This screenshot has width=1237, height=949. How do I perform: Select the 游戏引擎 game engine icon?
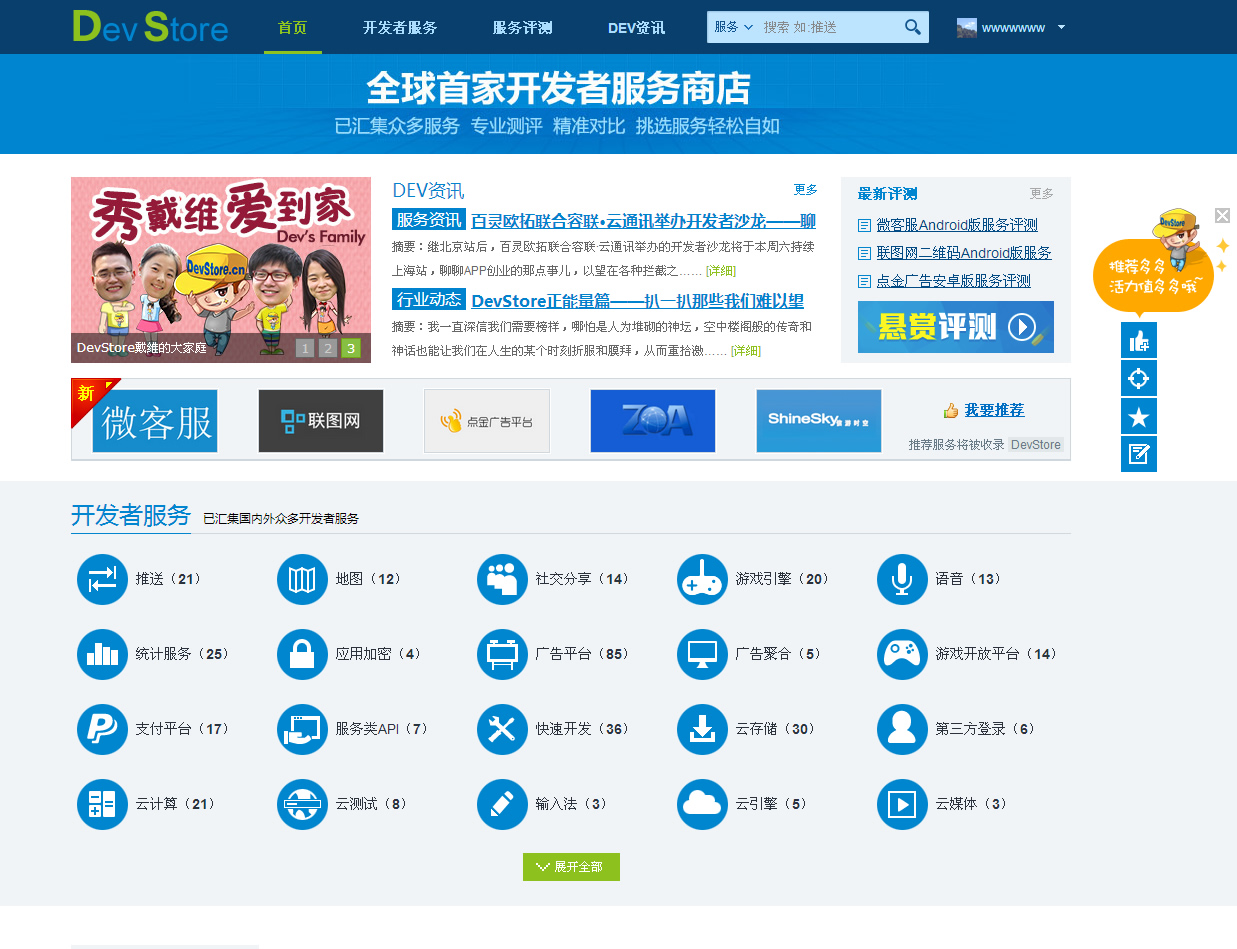click(702, 578)
